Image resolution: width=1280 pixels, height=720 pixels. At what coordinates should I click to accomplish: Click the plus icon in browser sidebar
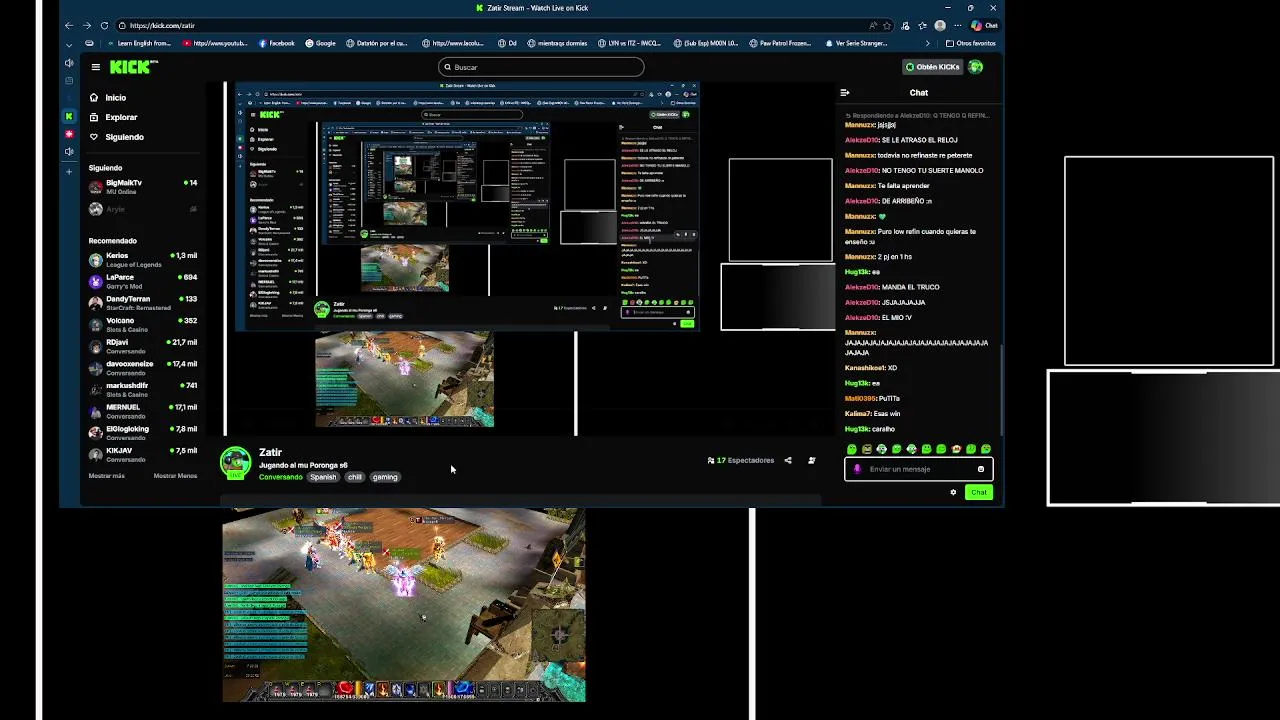(x=69, y=172)
